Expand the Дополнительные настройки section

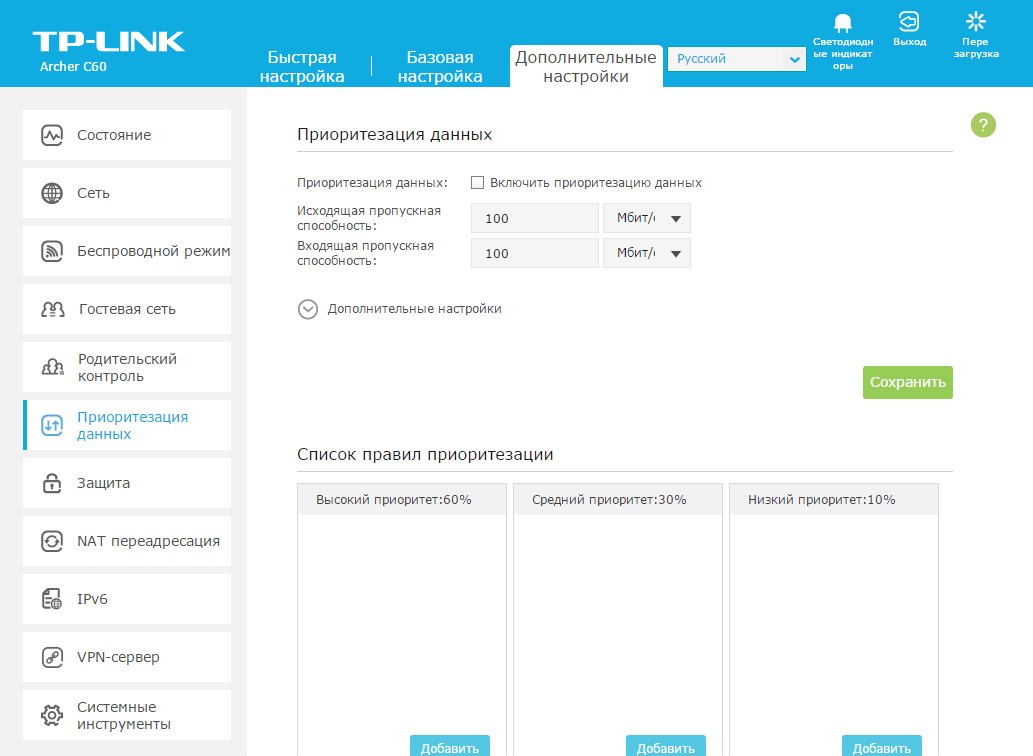308,309
